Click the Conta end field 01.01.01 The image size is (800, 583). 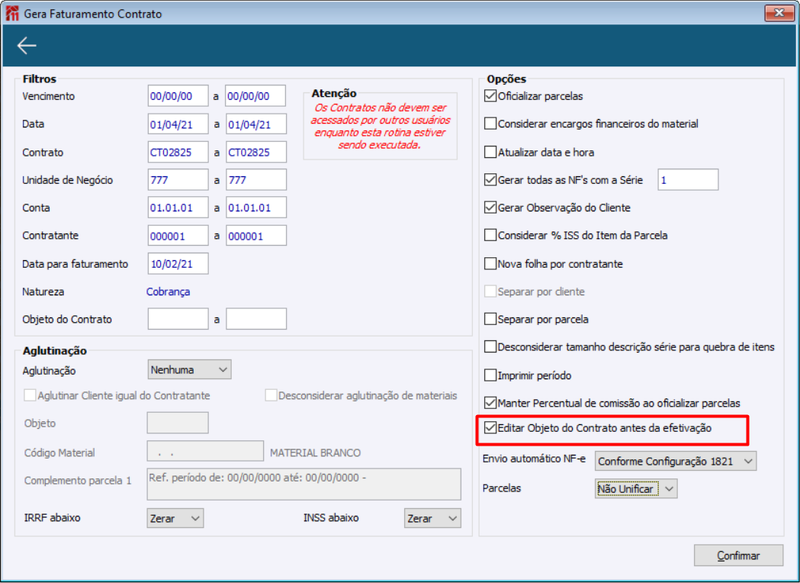tap(256, 208)
